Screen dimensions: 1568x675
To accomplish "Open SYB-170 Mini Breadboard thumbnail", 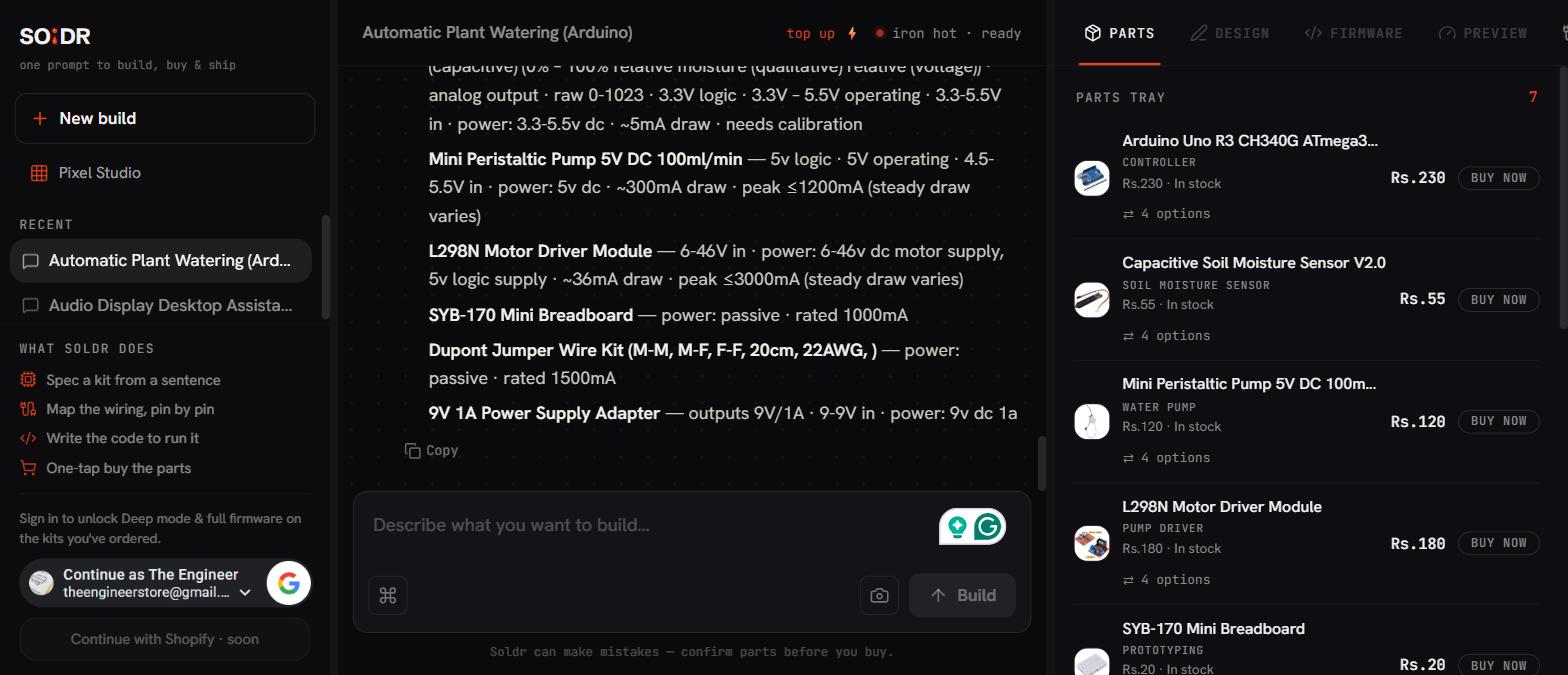I will pyautogui.click(x=1092, y=664).
